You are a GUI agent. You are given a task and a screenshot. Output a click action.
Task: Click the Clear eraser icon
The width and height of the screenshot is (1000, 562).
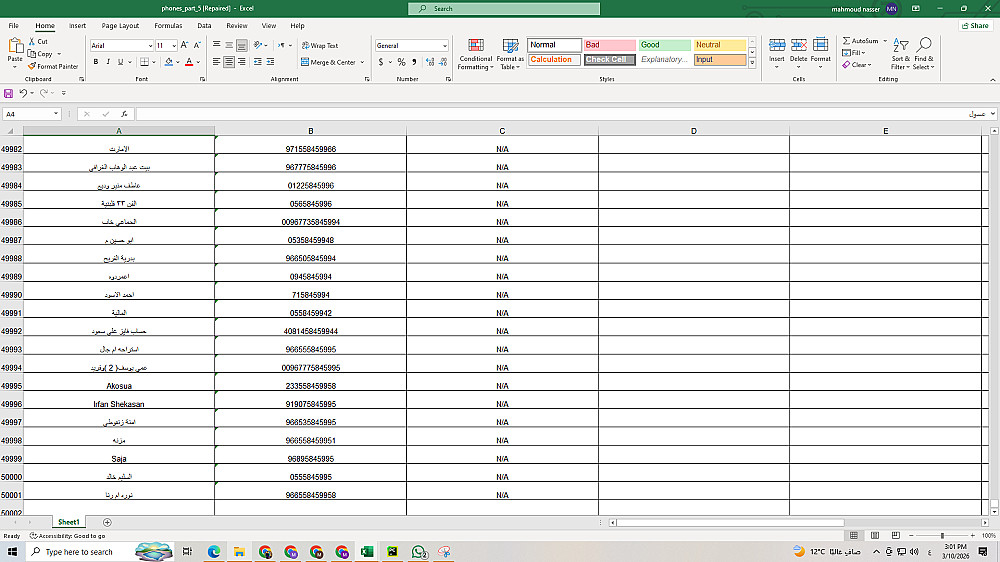[x=846, y=65]
